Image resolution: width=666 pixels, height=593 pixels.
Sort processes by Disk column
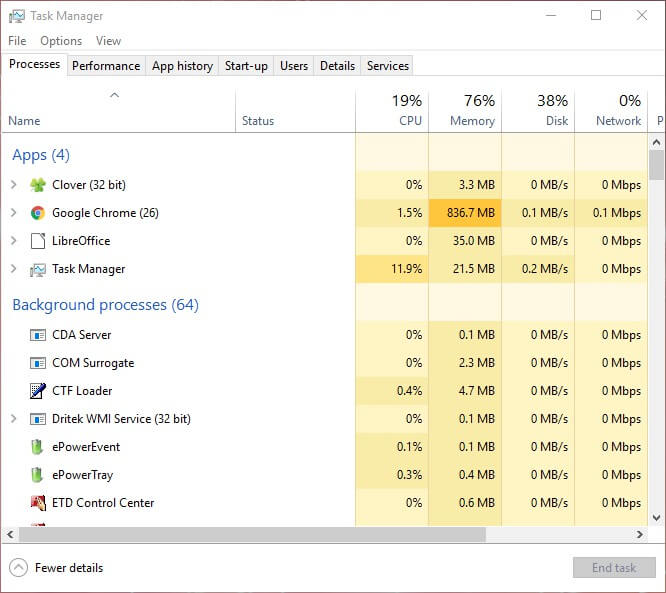pos(538,110)
